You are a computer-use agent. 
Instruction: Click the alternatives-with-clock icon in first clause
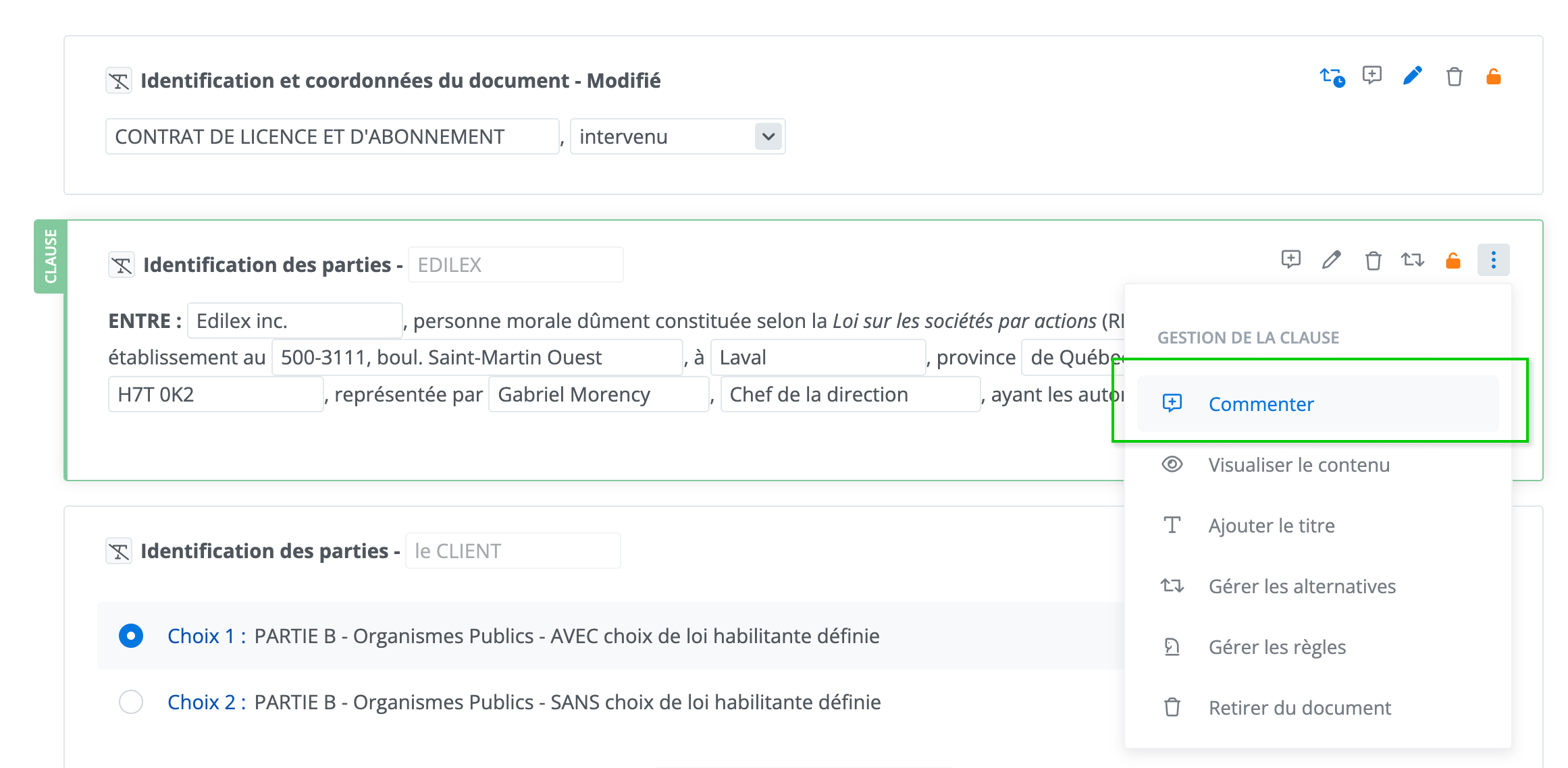(1332, 77)
